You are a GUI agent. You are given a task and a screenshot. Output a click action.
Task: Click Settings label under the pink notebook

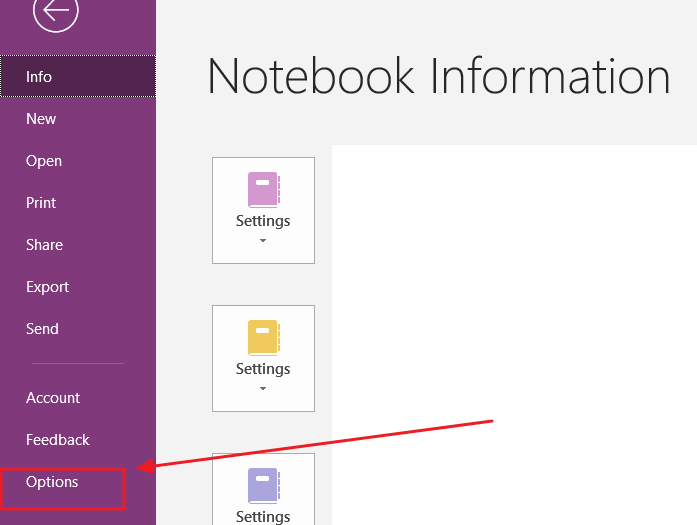[x=263, y=221]
